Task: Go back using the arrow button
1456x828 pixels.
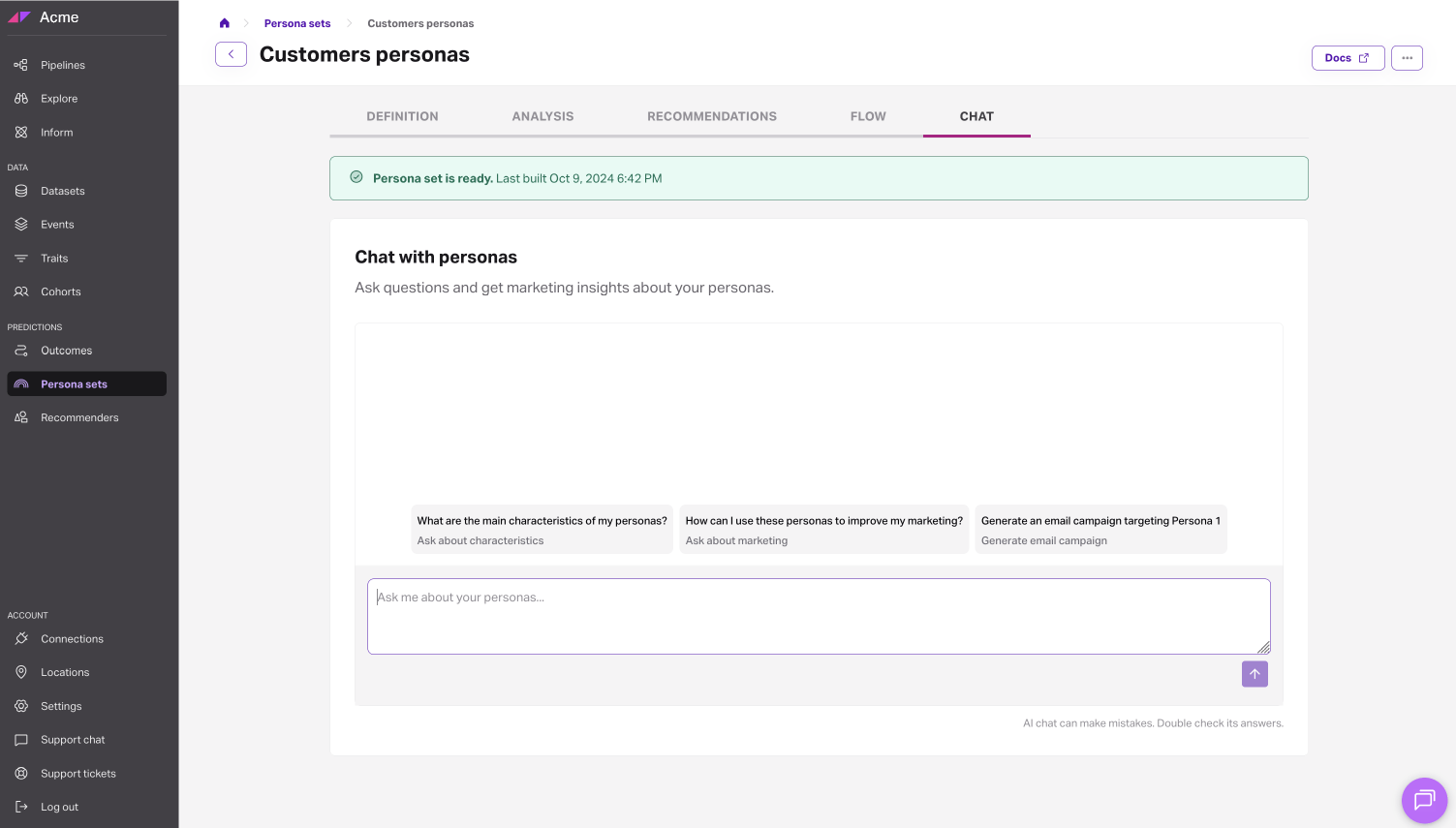Action: [x=231, y=54]
